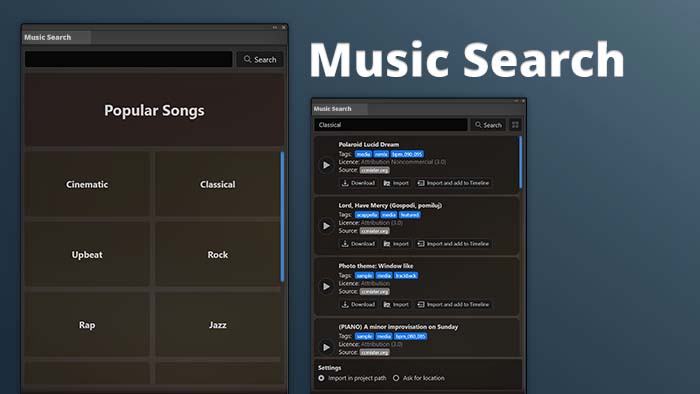
Task: Click the bpm_090_095 tag on Polaroid Lucid Dream
Action: [407, 154]
